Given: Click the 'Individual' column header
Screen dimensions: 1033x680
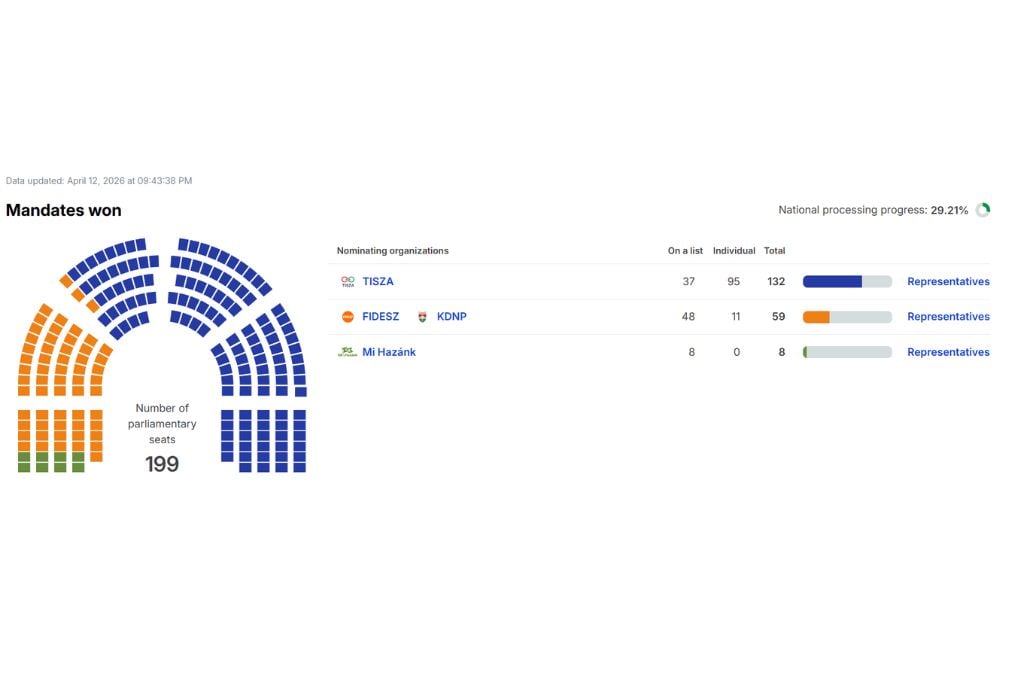Looking at the screenshot, I should click(x=734, y=251).
